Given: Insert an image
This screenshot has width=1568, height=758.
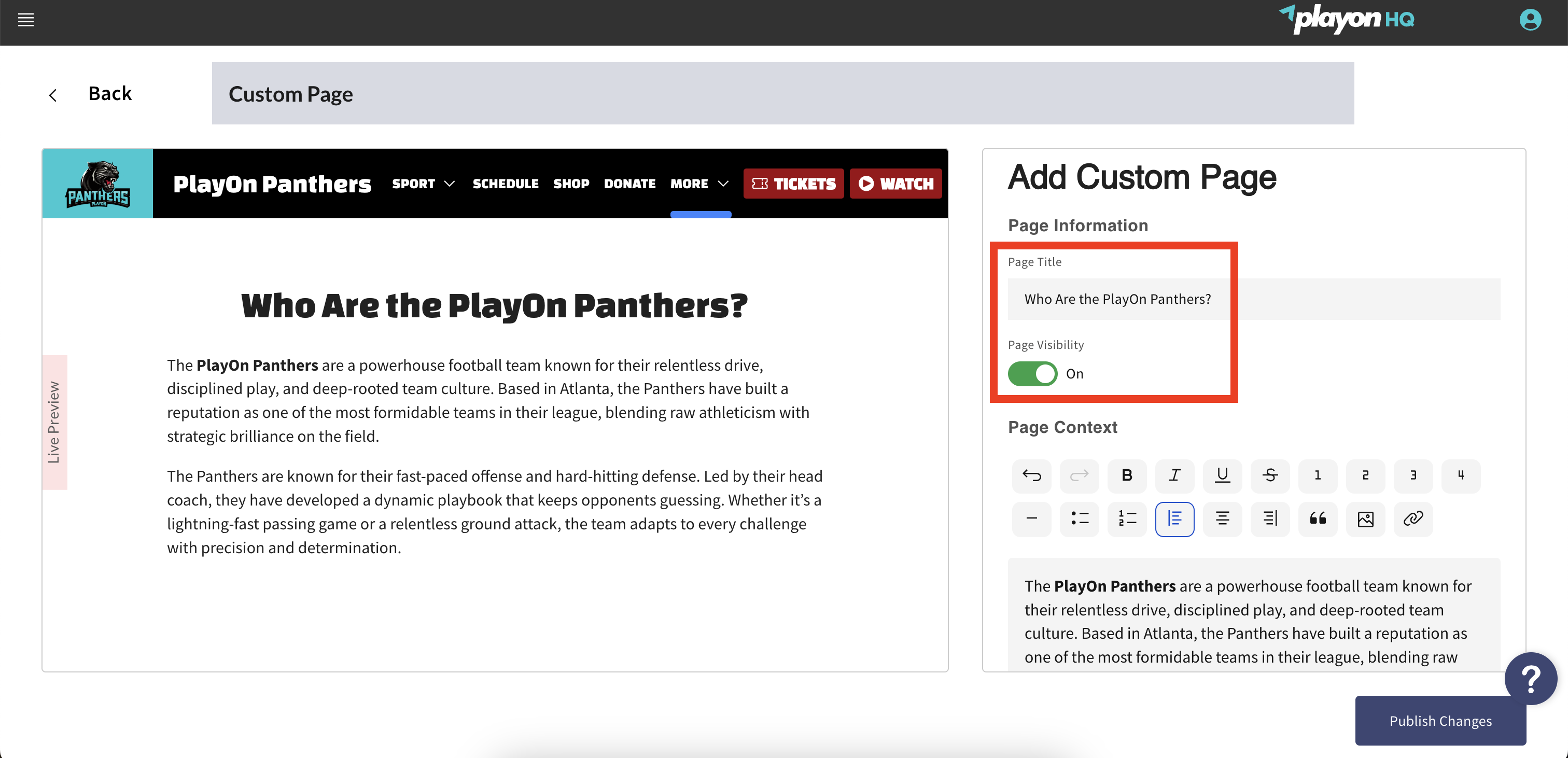Looking at the screenshot, I should tap(1365, 519).
